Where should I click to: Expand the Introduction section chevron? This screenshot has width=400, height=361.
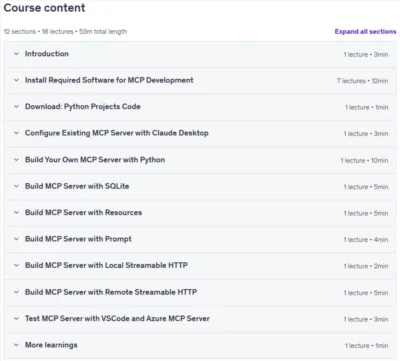click(16, 54)
